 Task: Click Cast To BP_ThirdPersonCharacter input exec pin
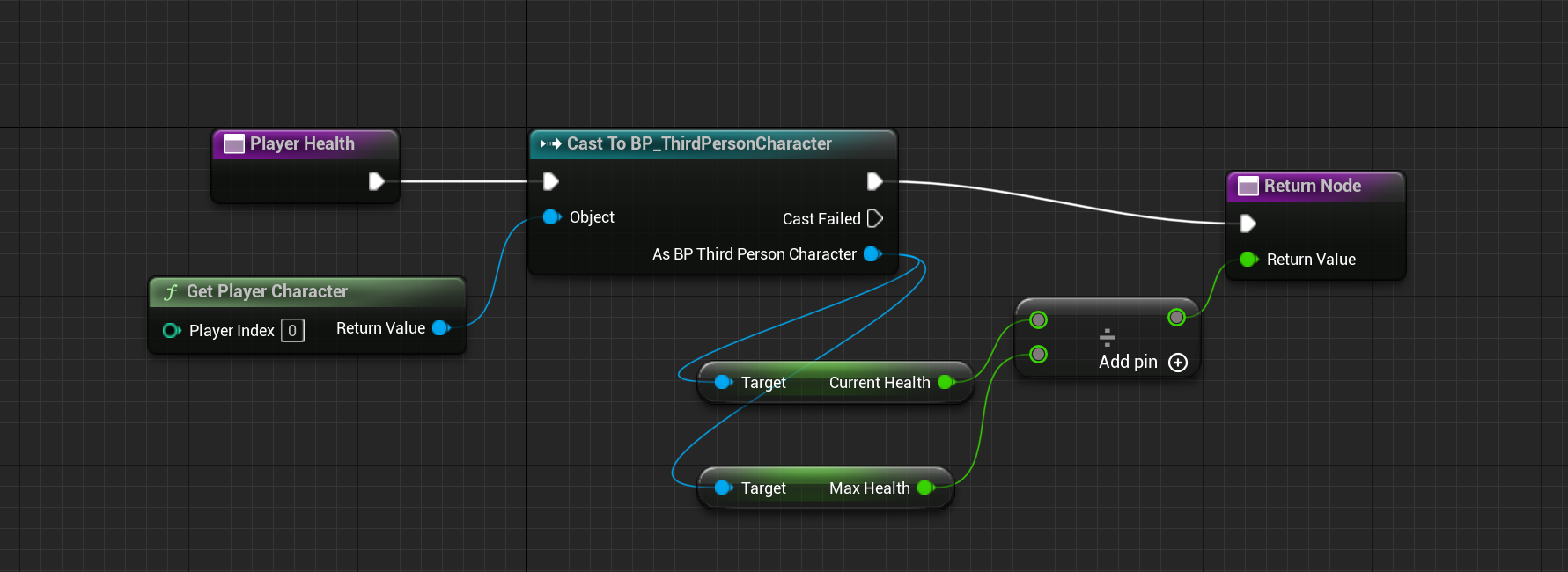pyautogui.click(x=550, y=181)
